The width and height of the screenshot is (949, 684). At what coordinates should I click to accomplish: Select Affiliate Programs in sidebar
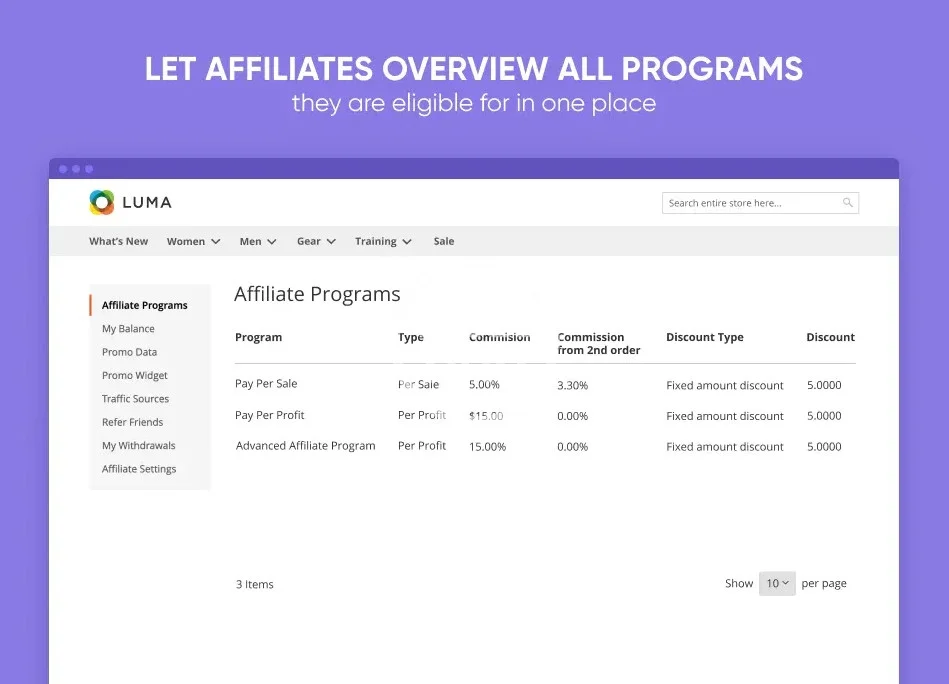click(144, 305)
